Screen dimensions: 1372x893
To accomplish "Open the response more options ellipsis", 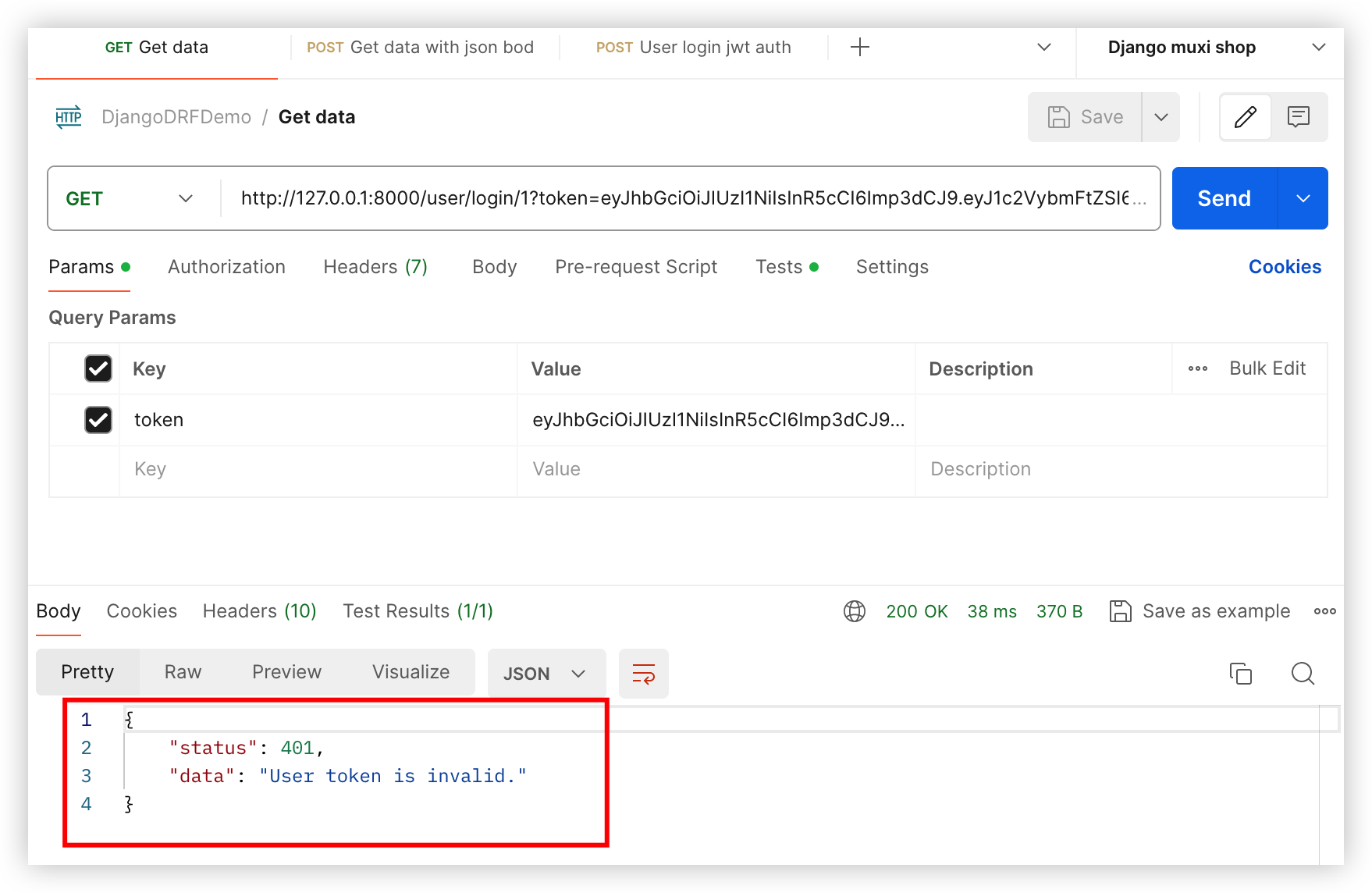I will tap(1324, 611).
